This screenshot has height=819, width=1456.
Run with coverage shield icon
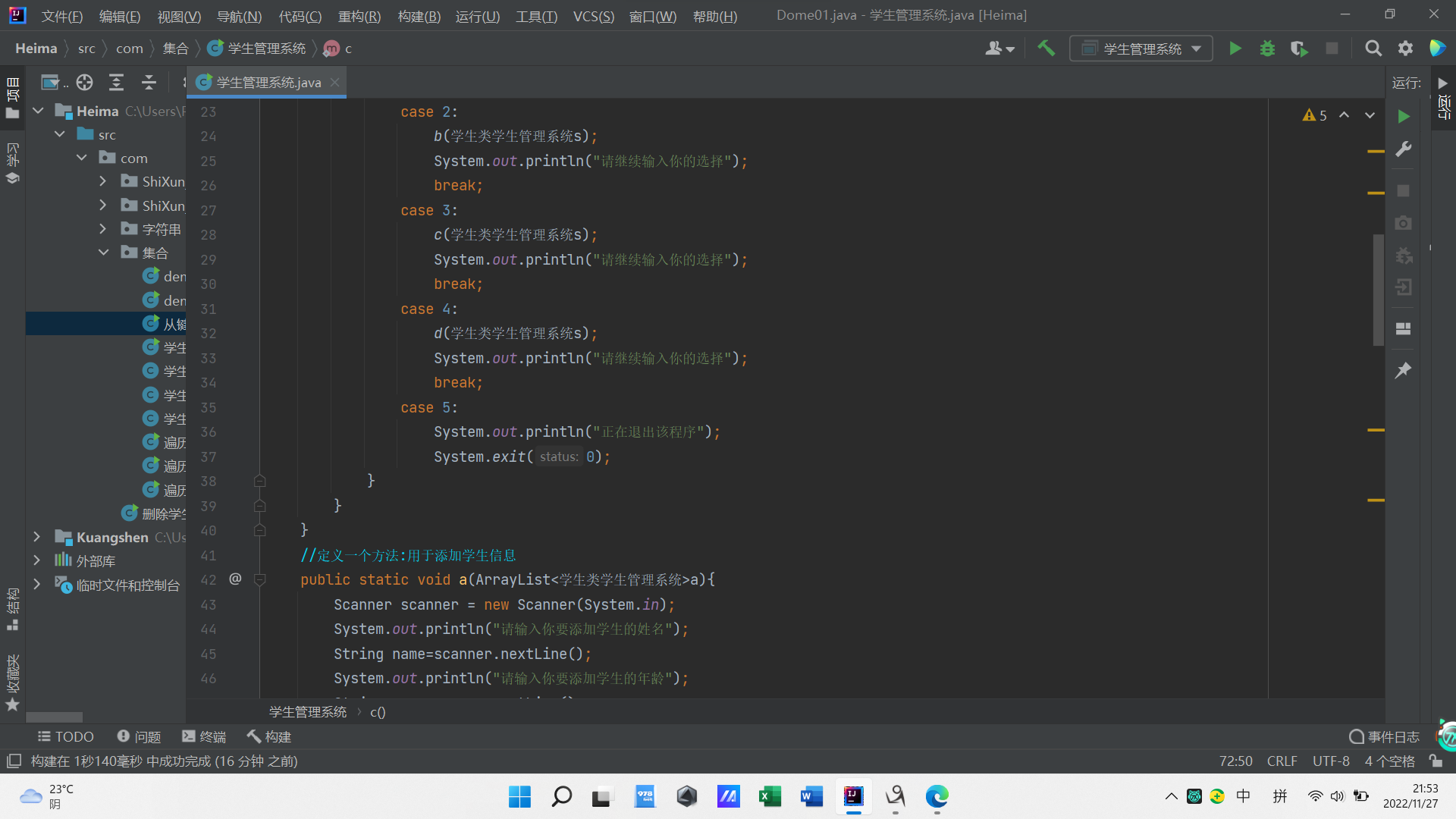[1299, 49]
